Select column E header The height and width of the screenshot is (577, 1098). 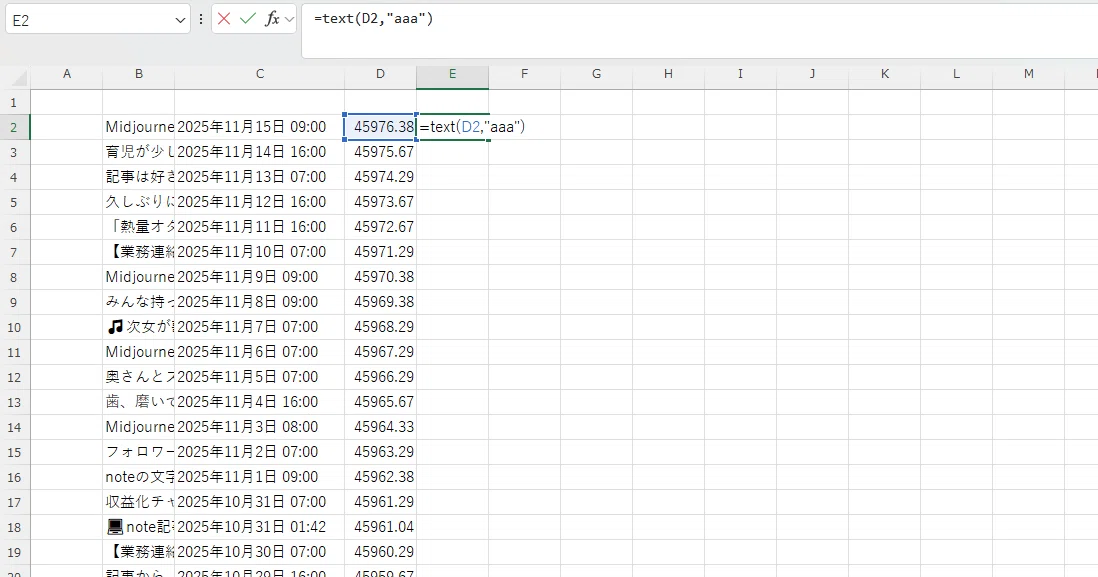tap(452, 74)
